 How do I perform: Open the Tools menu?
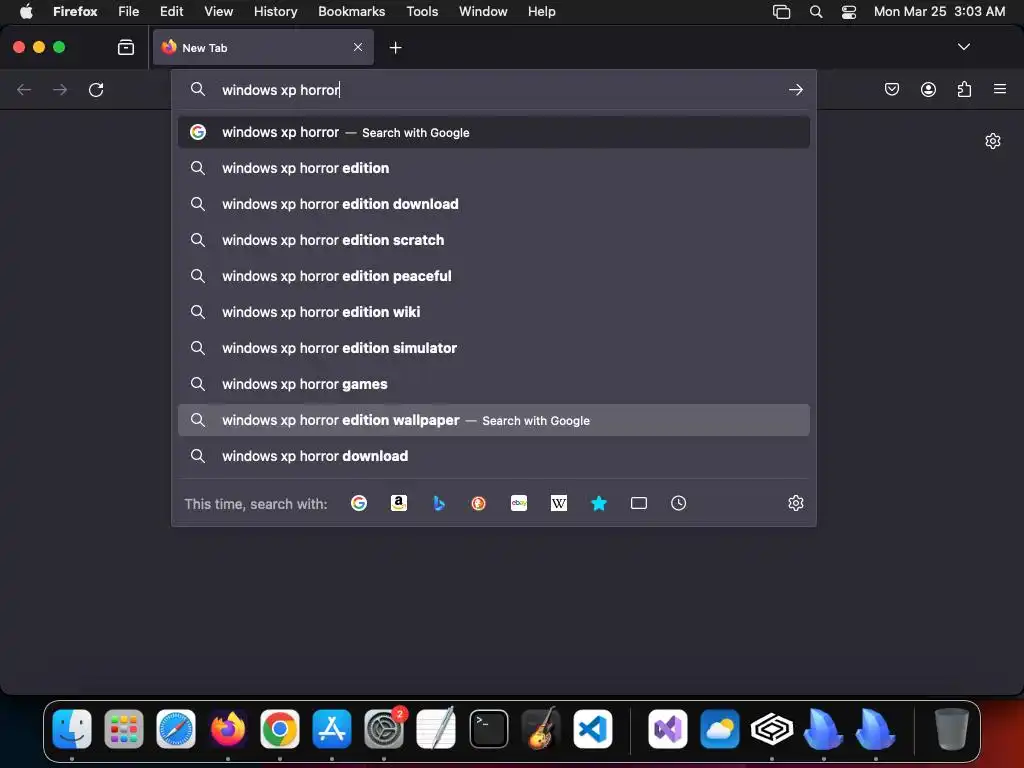tap(422, 11)
